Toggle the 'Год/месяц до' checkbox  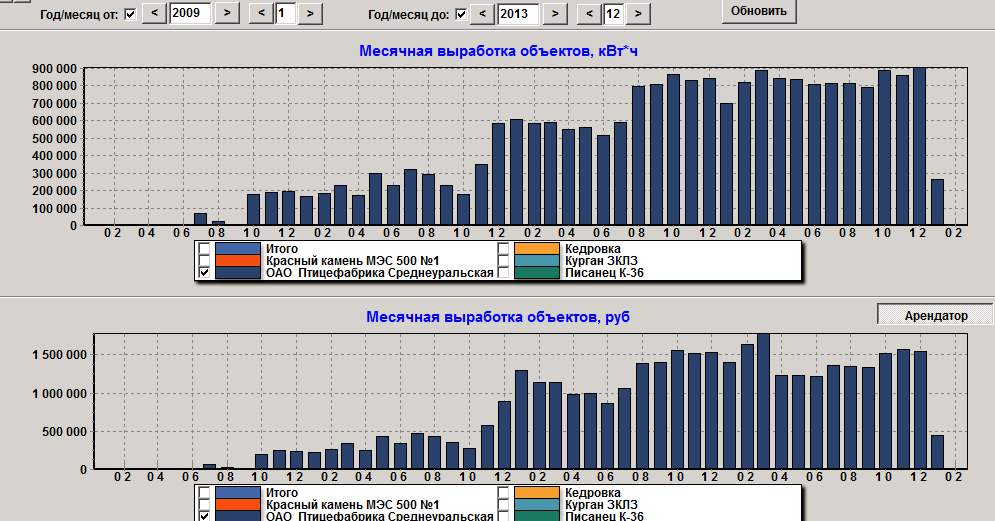[x=460, y=14]
